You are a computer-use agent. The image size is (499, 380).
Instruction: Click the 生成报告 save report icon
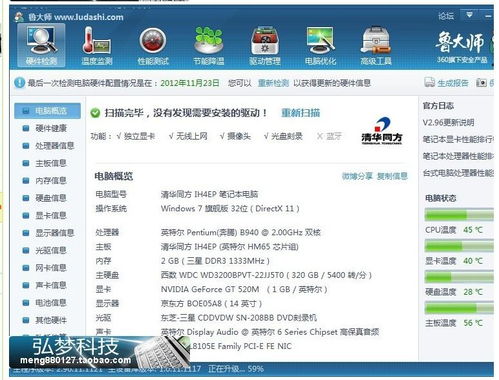(x=430, y=82)
